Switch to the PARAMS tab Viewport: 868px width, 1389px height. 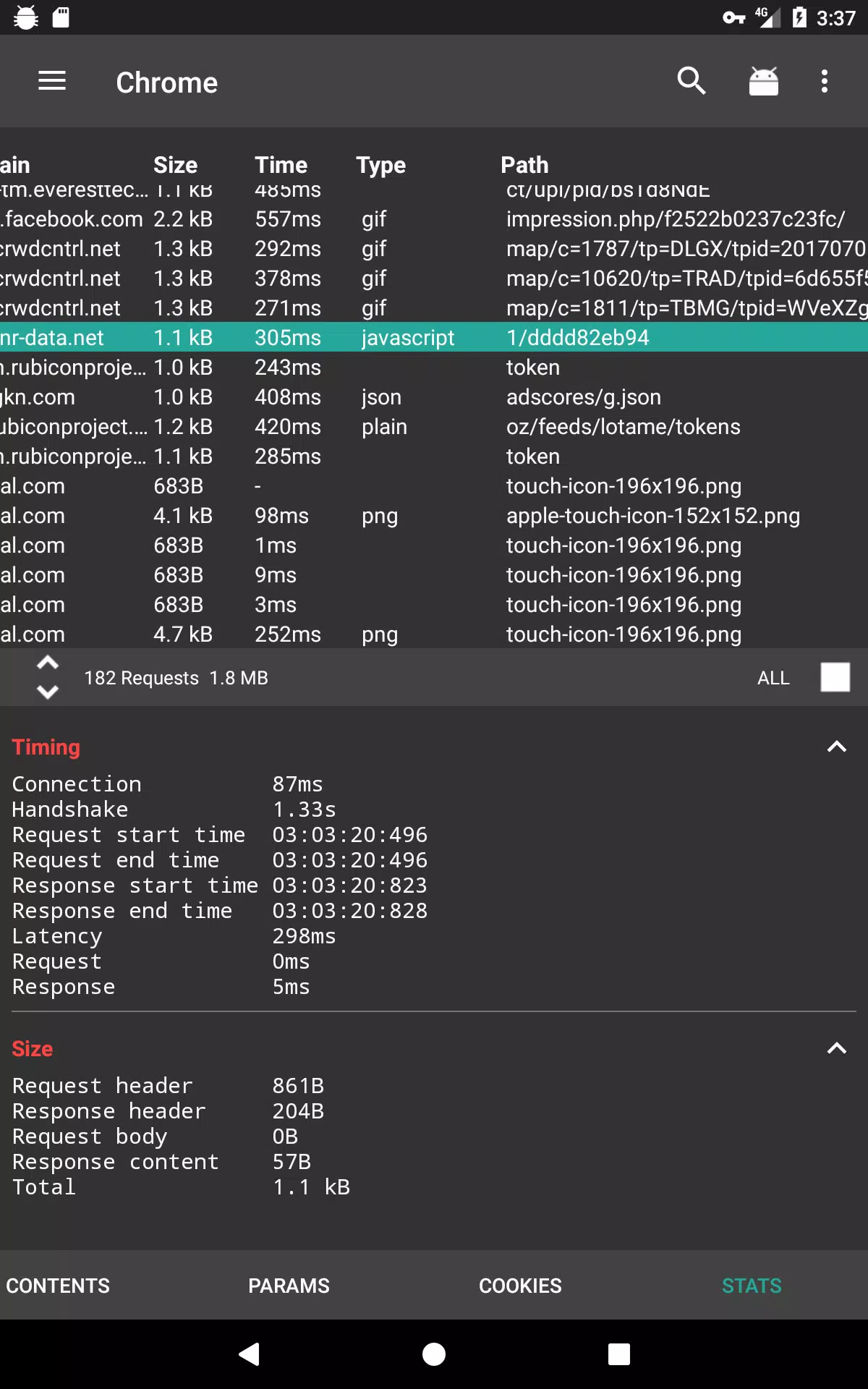pyautogui.click(x=289, y=1286)
